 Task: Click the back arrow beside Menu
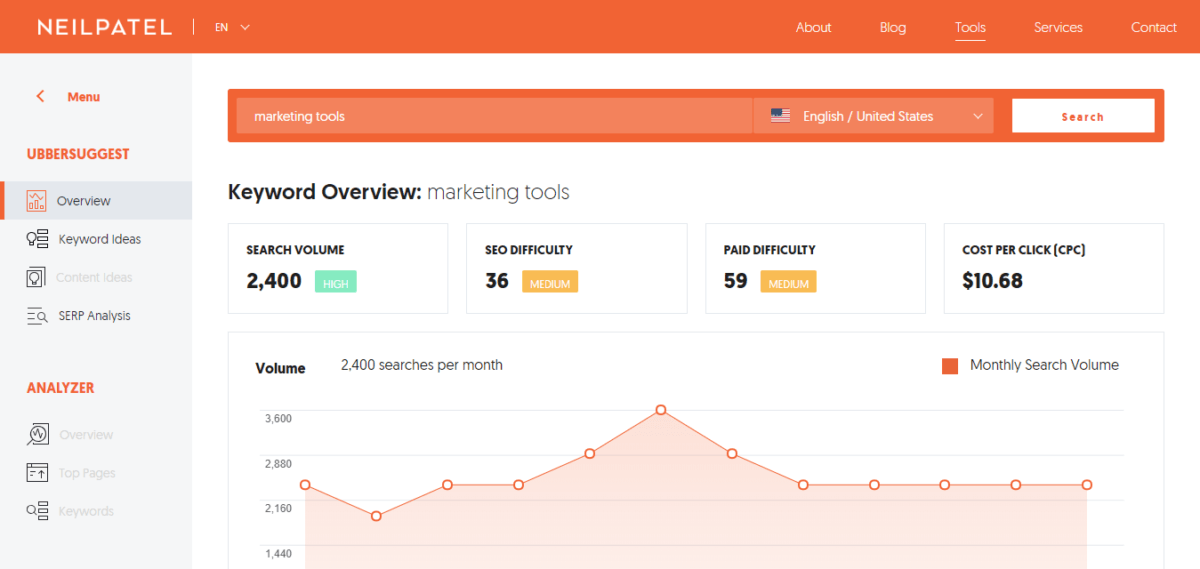point(40,97)
